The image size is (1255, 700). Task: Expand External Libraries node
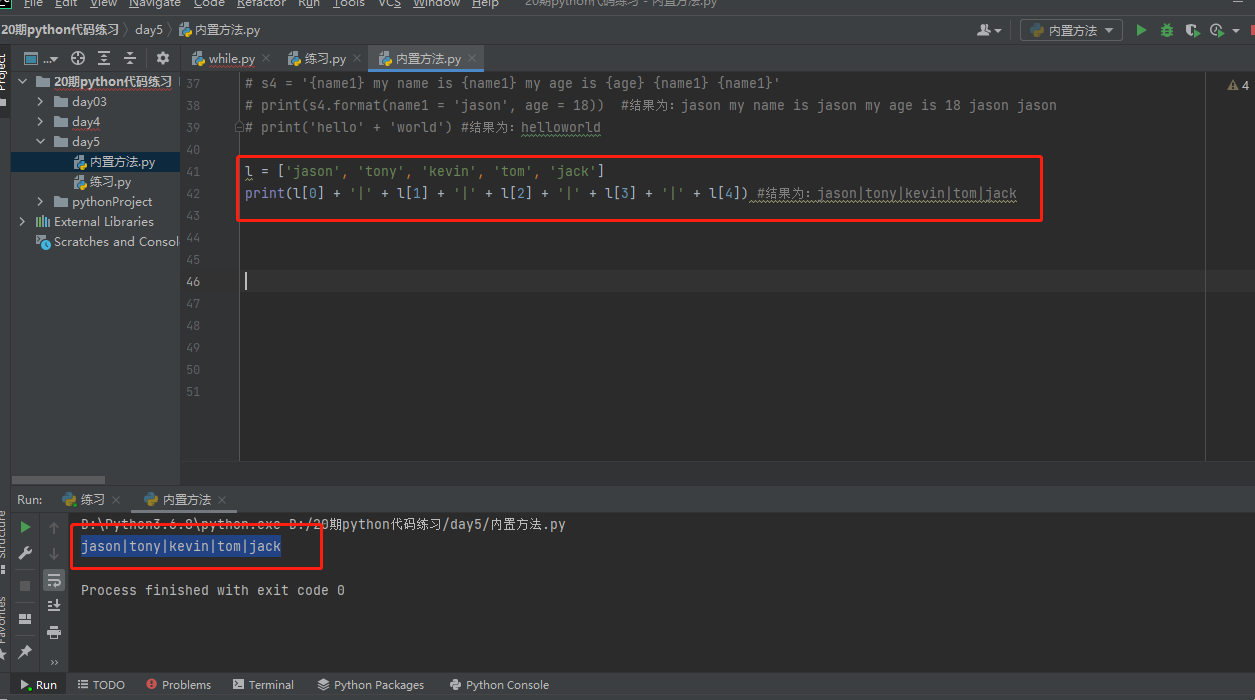[23, 222]
